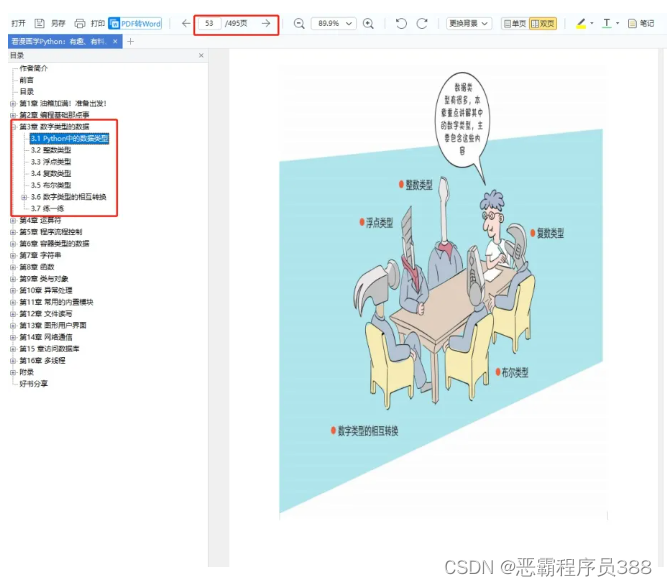Viewport: 667px width, 586px height.
Task: Select 3.3 浮点类型 entry
Action: [x=51, y=162]
